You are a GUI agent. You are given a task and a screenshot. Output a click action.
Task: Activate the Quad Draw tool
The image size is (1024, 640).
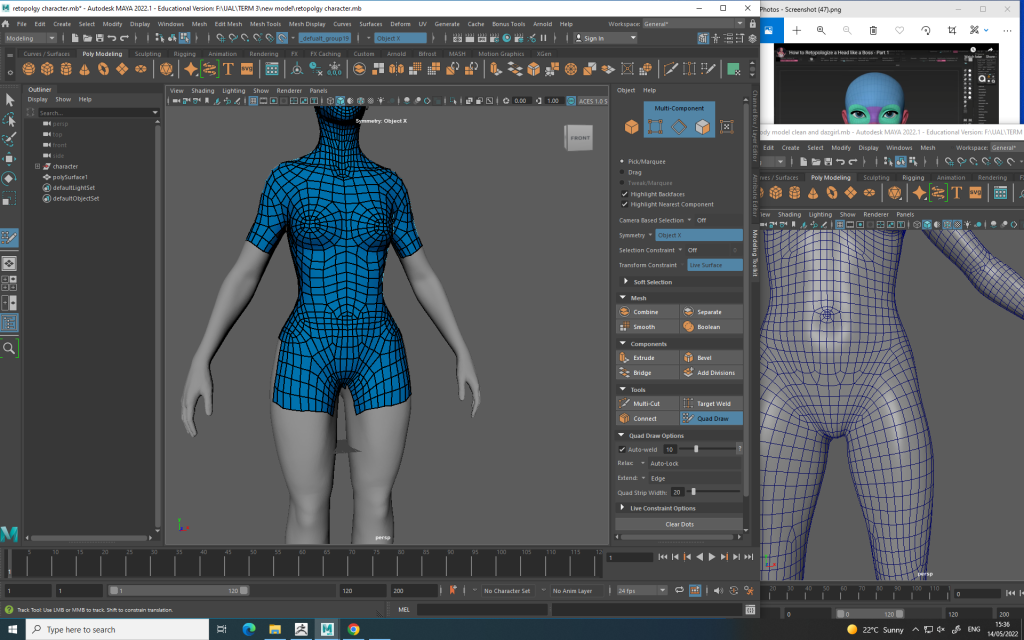(711, 418)
